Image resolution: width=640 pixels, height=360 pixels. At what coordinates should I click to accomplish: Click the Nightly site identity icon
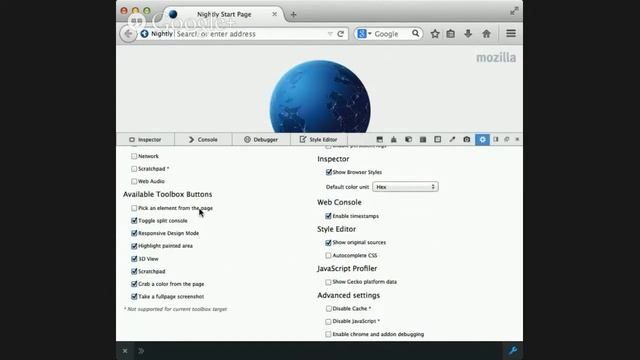point(144,34)
